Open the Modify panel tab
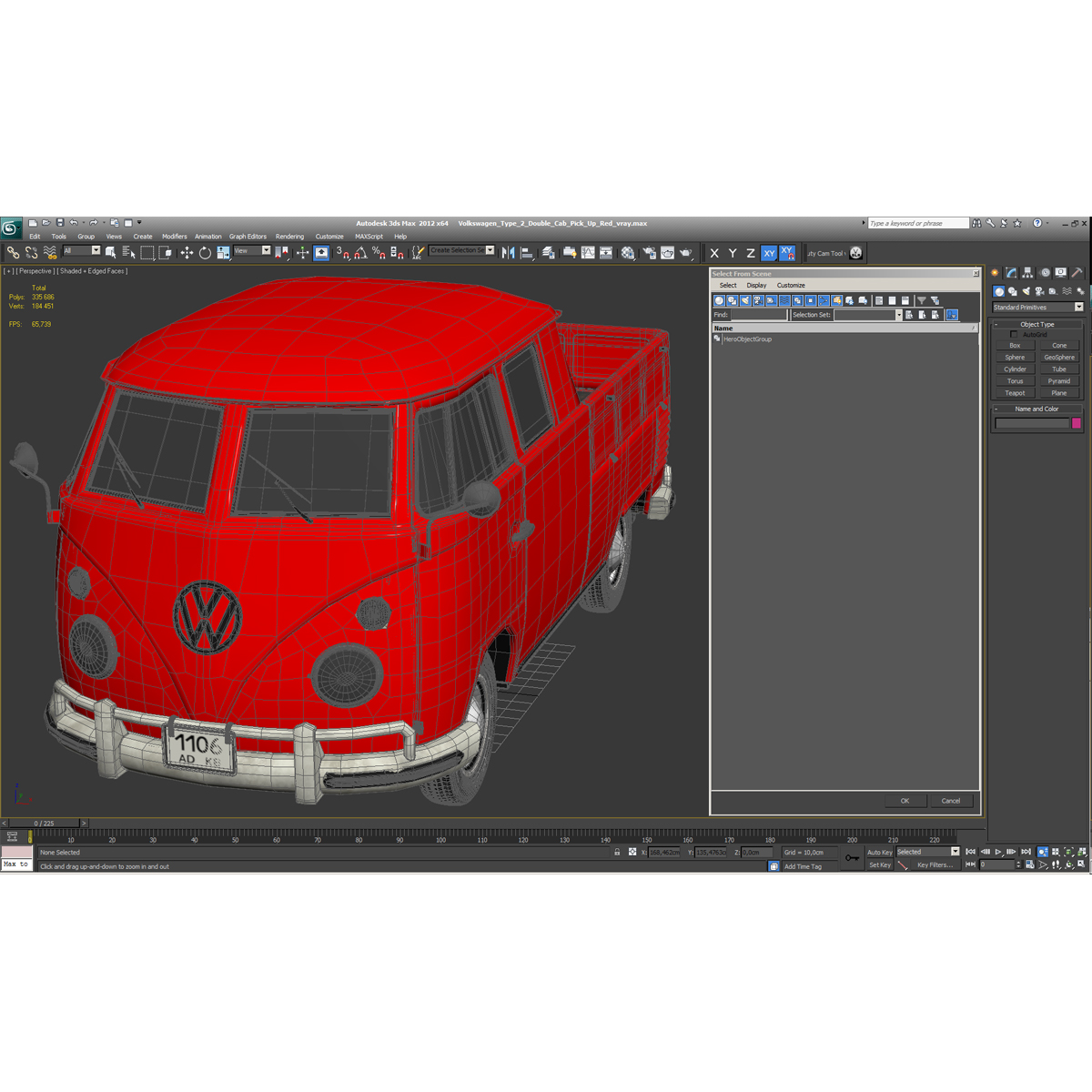 (1011, 272)
